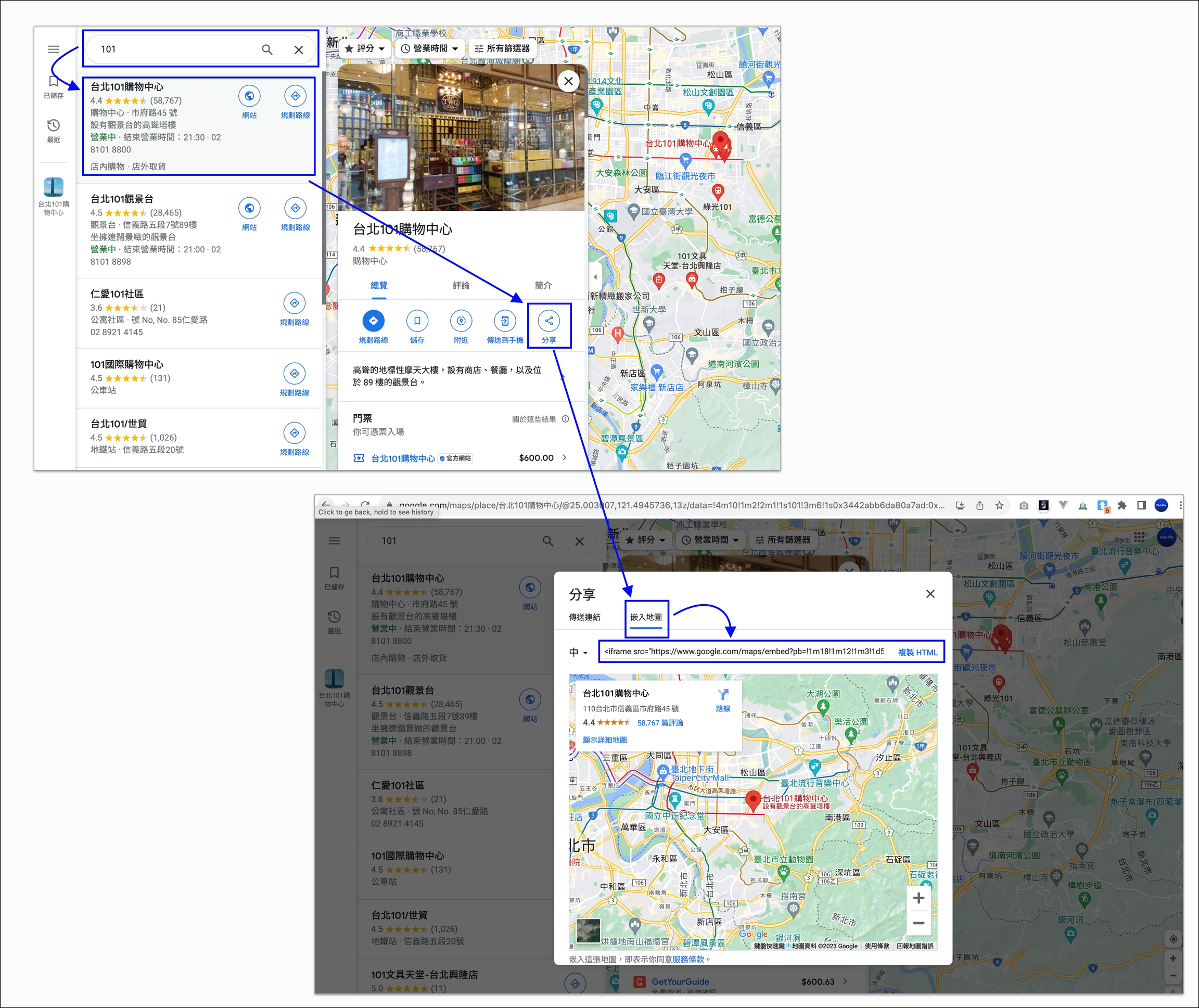Open 所有篩選器 all filters button
1199x1008 pixels.
[x=502, y=48]
